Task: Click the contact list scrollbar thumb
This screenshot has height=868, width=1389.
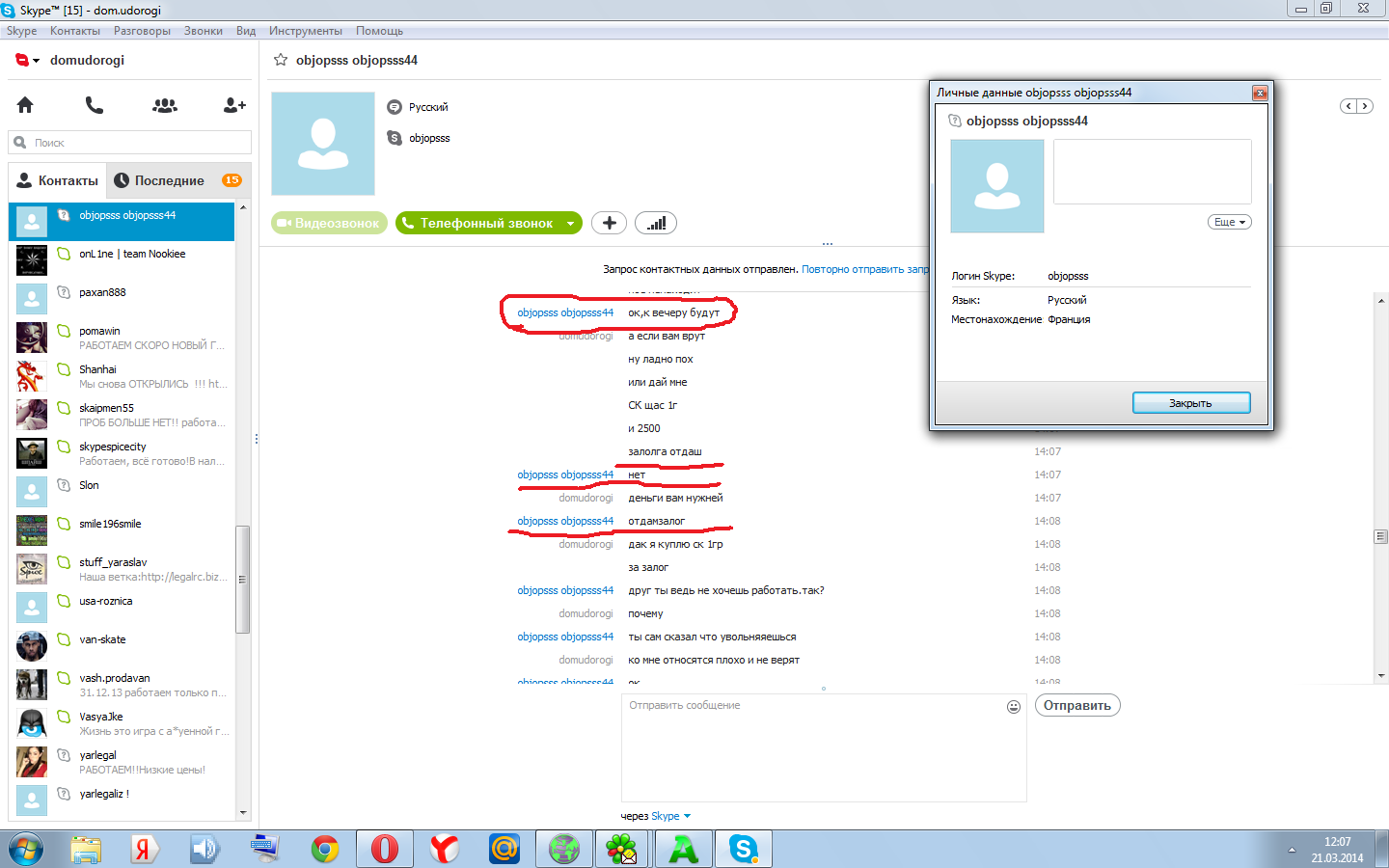Action: pyautogui.click(x=243, y=580)
